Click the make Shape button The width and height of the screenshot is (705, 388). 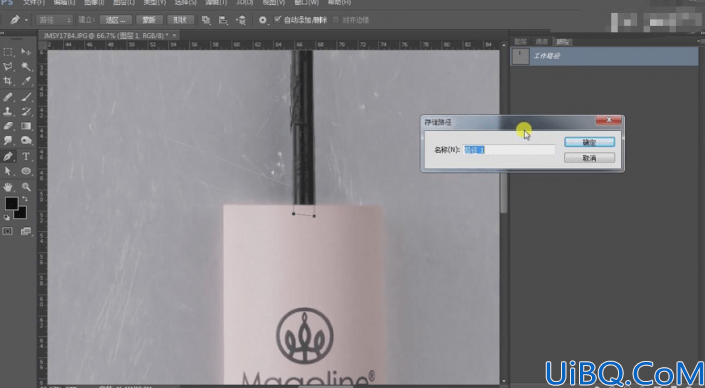180,20
